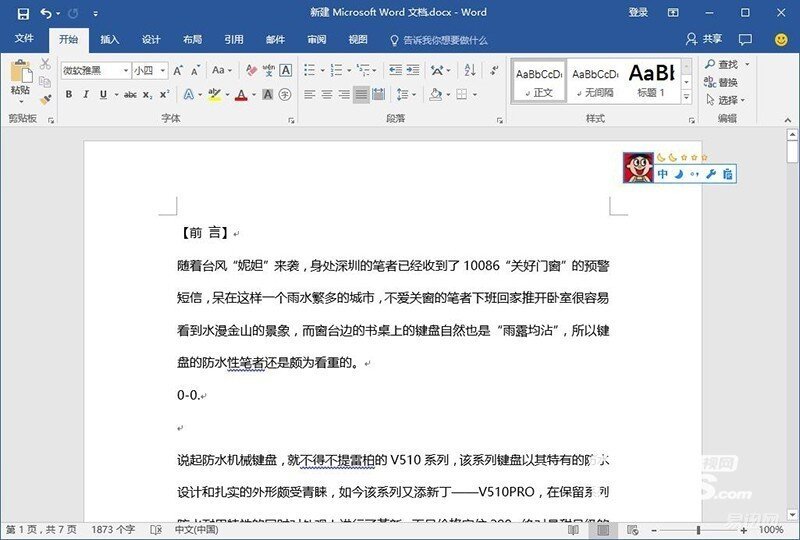Decrease paragraph indent

pos(395,70)
